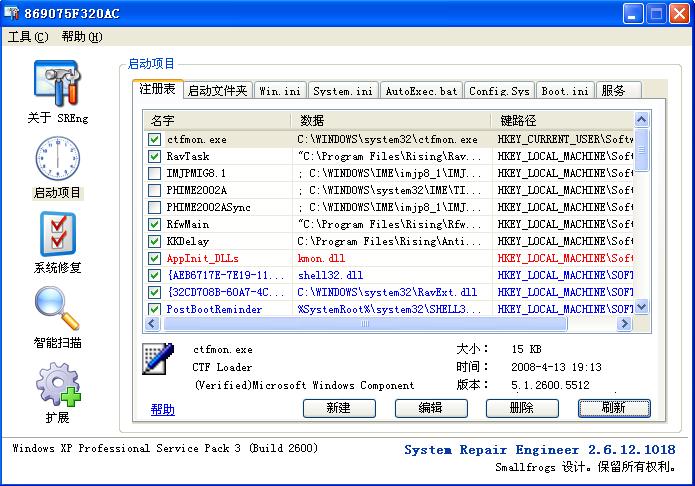This screenshot has width=695, height=486.
Task: Uncheck the AppInit_DLLs entry
Action: [154, 258]
